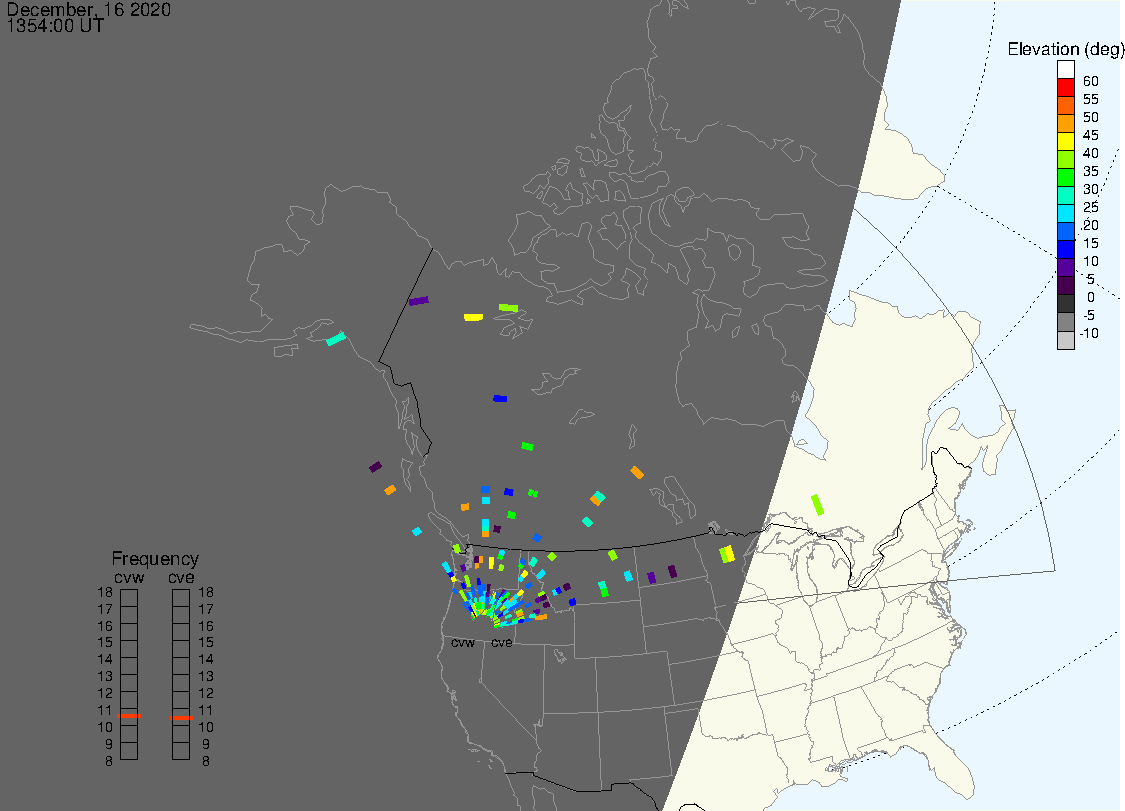Viewport: 1125px width, 811px height.
Task: Click the December, 16 2020 date label
Action: pyautogui.click(x=89, y=9)
